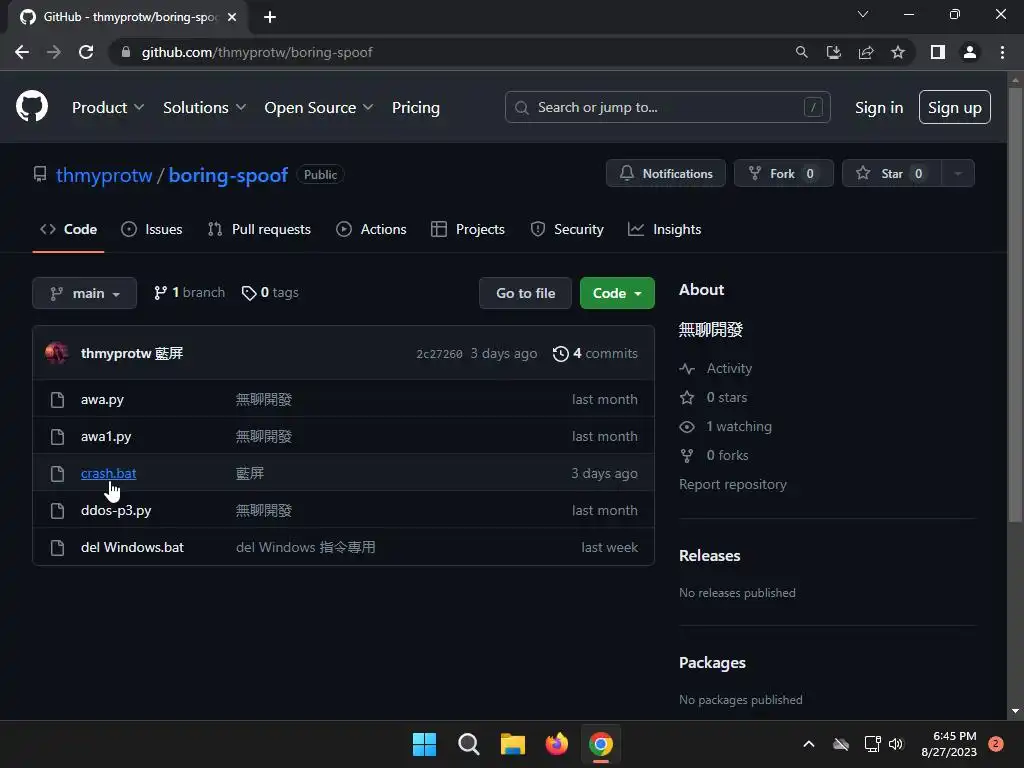Open Windows Start menu
The height and width of the screenshot is (768, 1024).
(424, 744)
